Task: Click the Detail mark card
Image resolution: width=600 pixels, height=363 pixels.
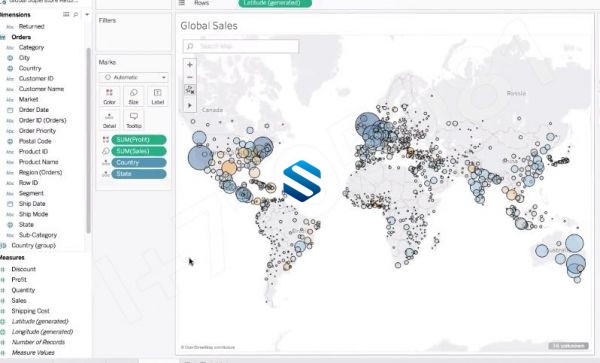Action: [x=109, y=120]
